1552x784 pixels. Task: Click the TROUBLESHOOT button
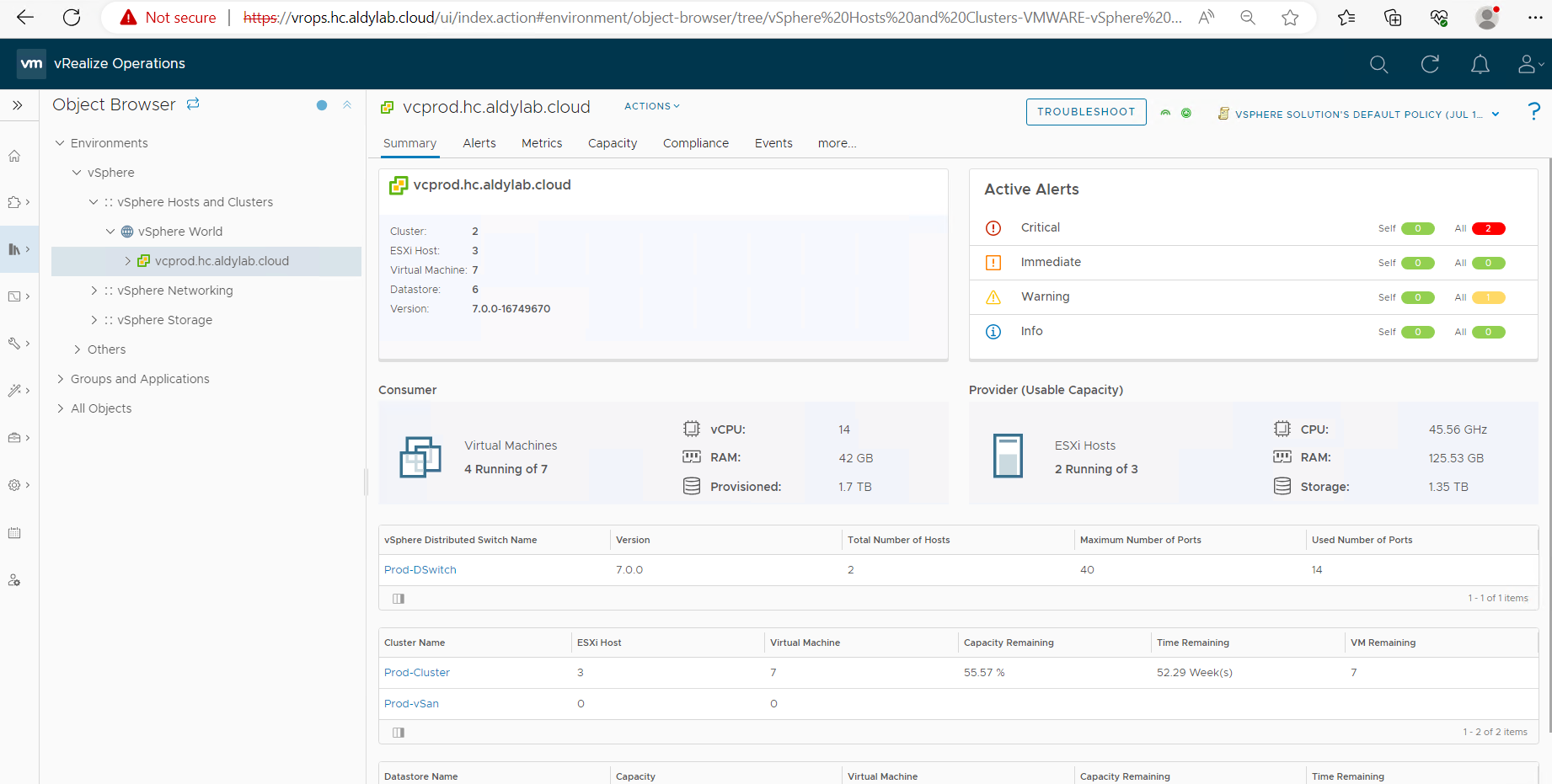pyautogui.click(x=1085, y=112)
